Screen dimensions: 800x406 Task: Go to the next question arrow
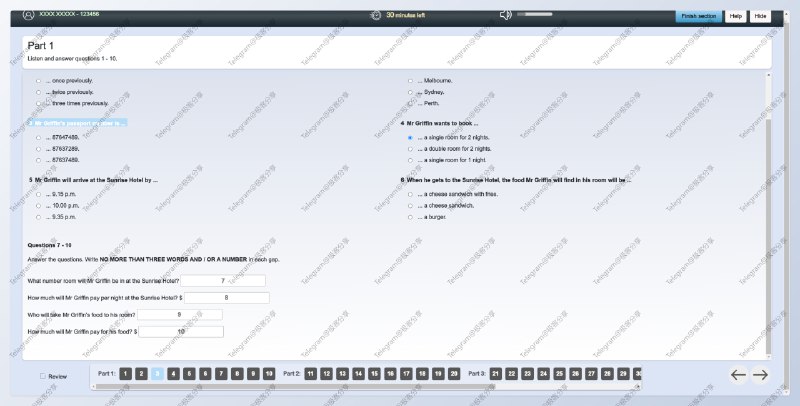click(760, 375)
